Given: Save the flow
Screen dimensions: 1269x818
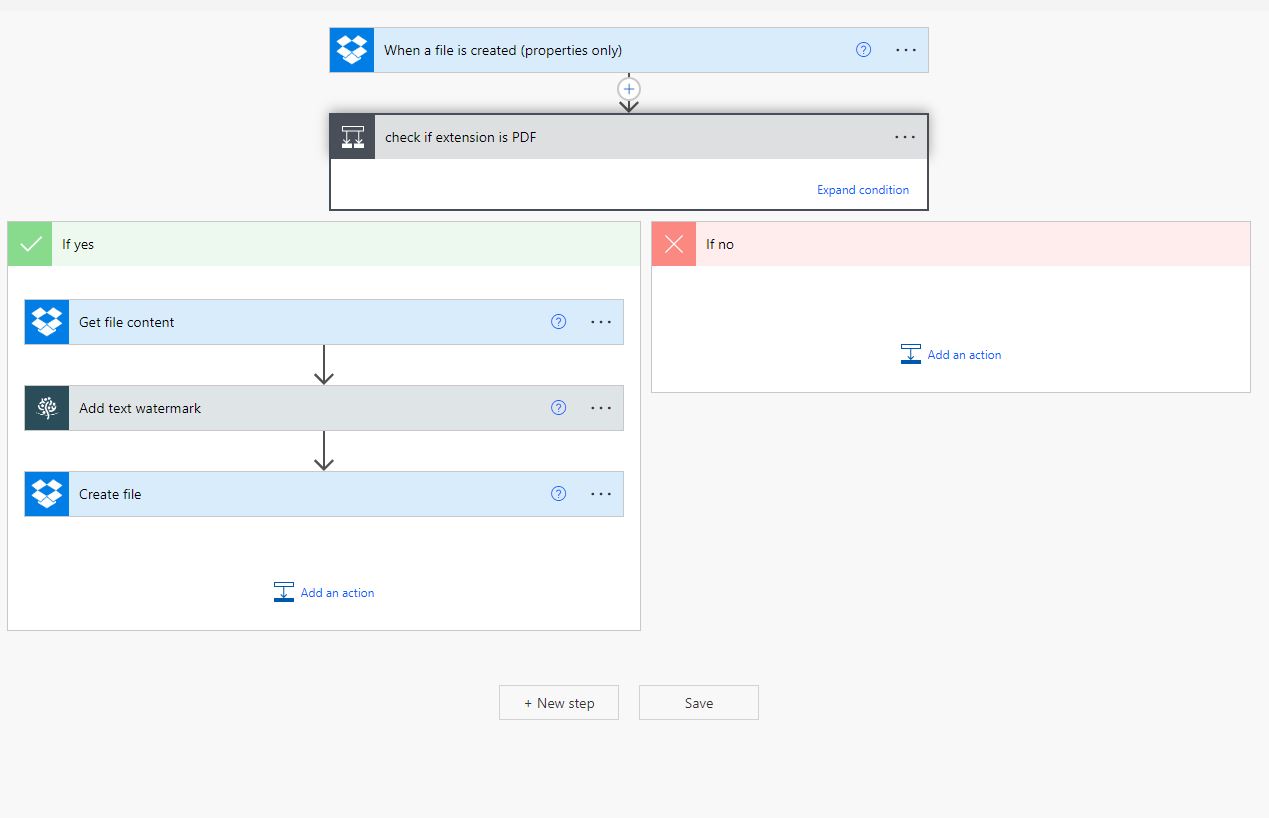Looking at the screenshot, I should tap(698, 702).
